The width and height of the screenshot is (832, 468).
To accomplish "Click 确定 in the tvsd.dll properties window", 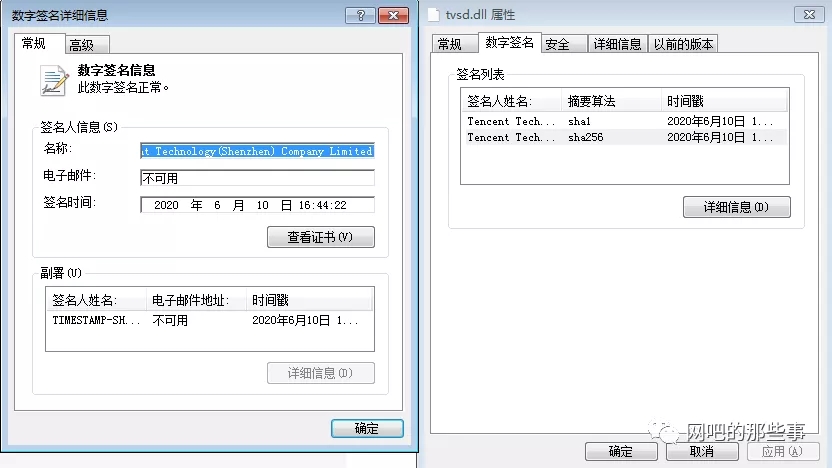I will 621,452.
